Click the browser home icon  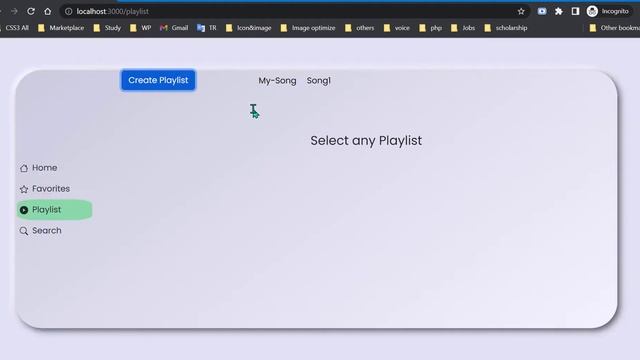click(x=48, y=11)
